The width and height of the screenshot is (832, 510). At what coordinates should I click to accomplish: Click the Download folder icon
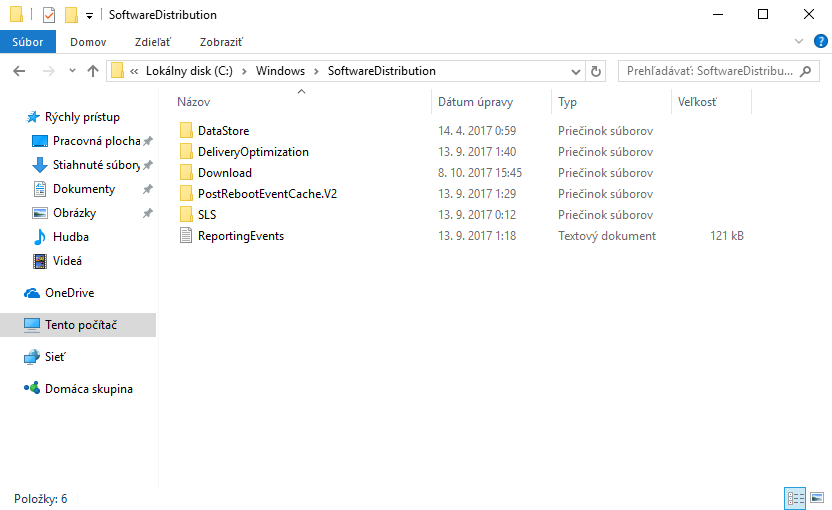(x=186, y=172)
